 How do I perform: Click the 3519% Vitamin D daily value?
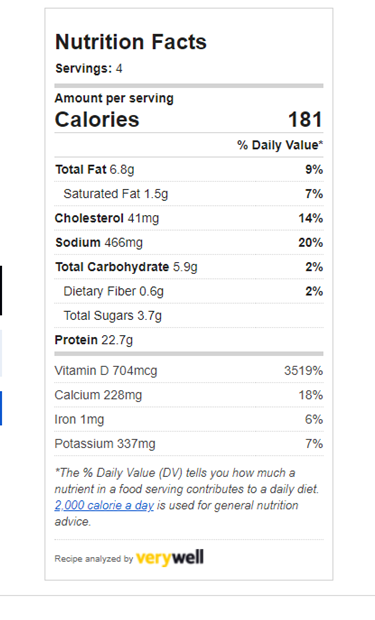coord(303,371)
